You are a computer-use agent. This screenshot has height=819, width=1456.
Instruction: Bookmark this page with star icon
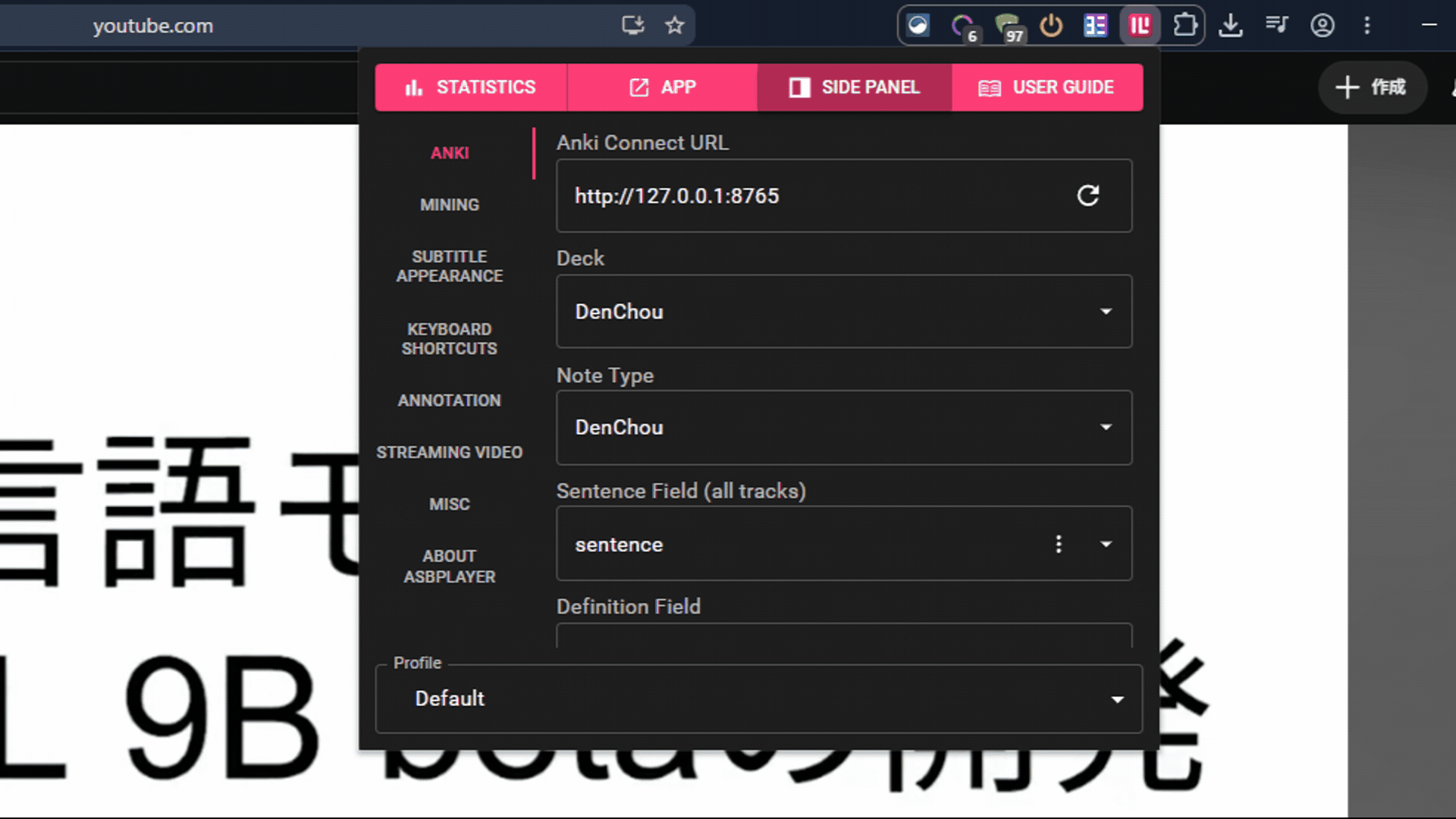[674, 26]
